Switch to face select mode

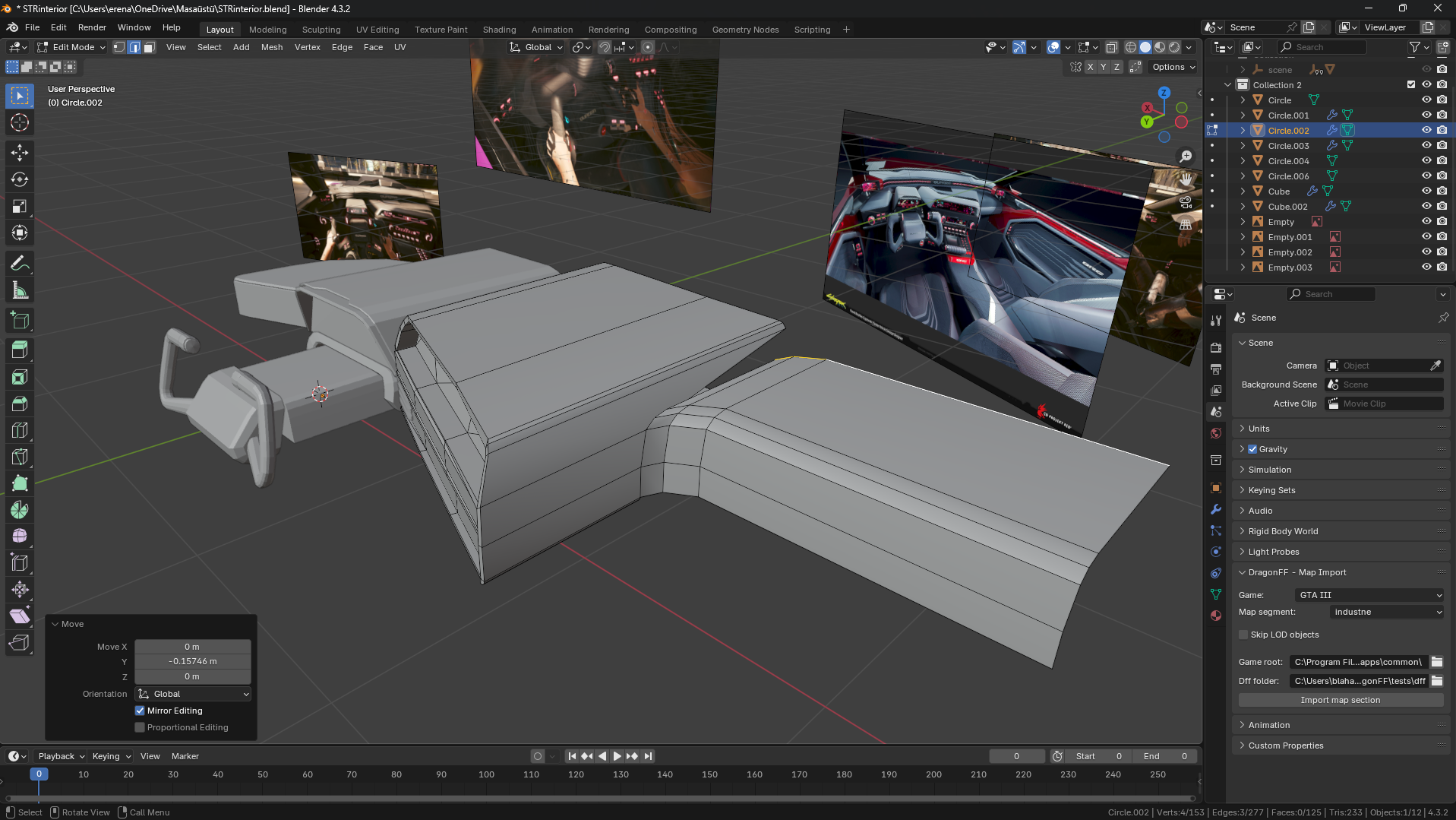click(150, 47)
